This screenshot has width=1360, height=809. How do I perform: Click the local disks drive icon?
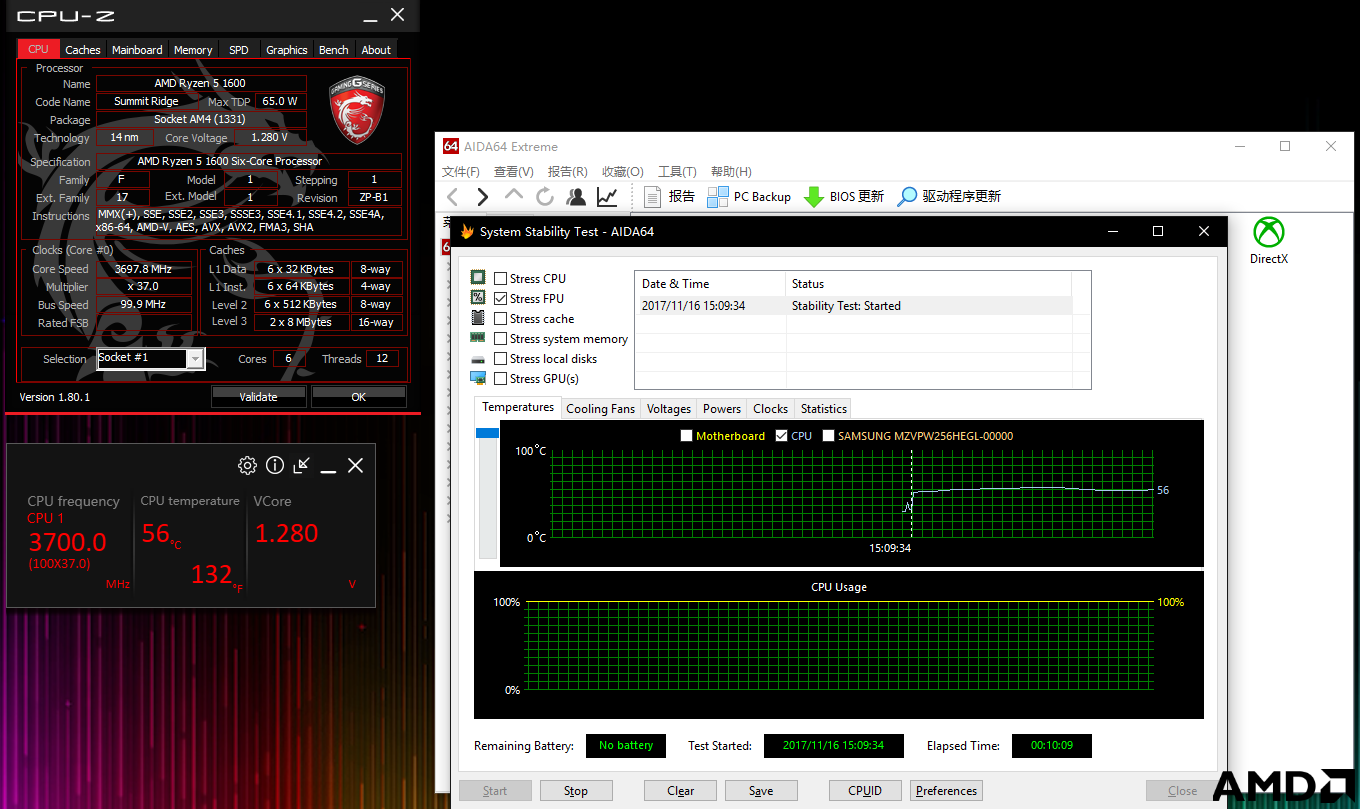[x=478, y=359]
